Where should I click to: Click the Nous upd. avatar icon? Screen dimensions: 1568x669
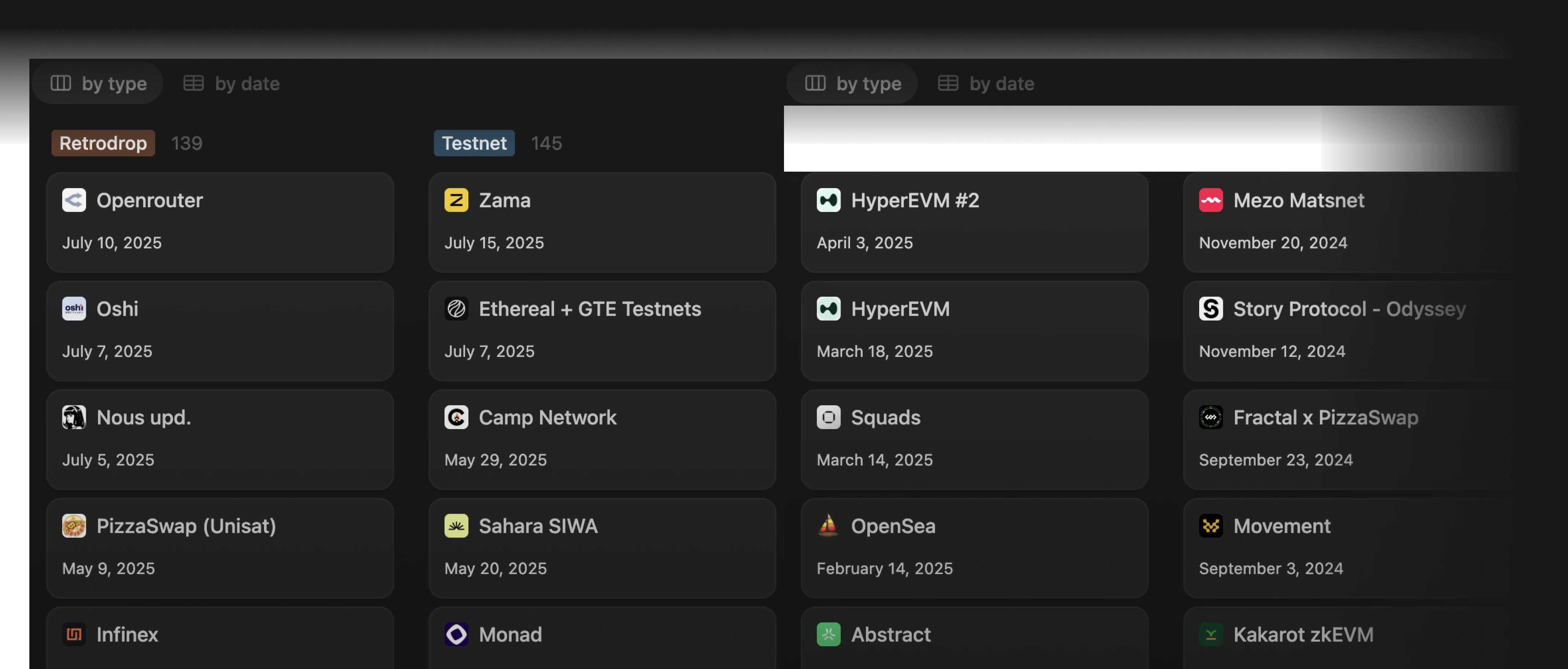coord(74,417)
